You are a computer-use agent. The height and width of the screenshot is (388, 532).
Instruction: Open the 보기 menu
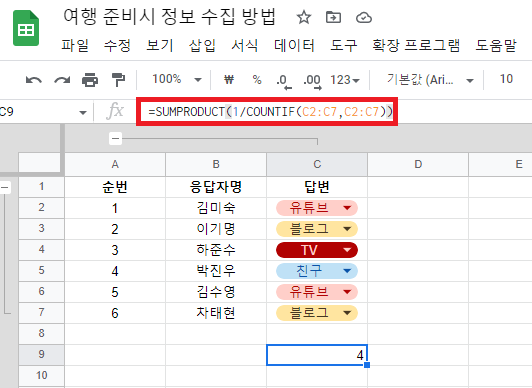[159, 45]
